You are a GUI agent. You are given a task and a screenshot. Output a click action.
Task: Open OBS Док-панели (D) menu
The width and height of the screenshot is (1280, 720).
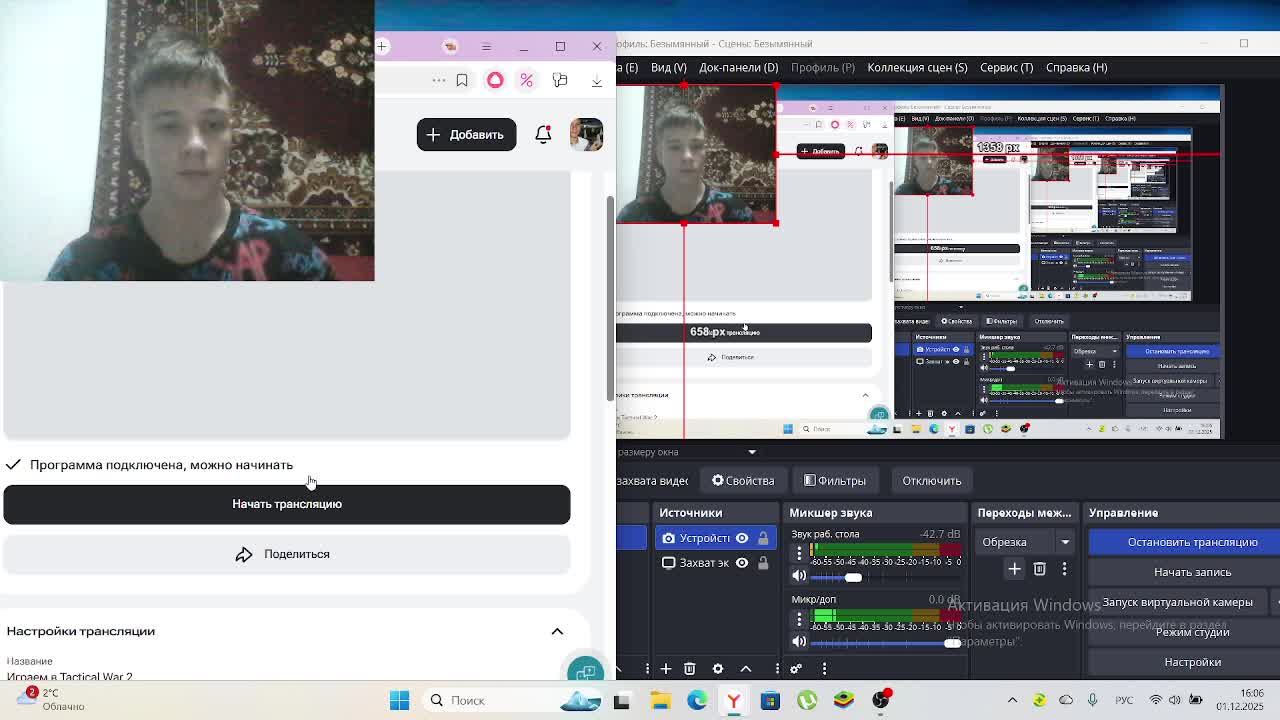(738, 67)
